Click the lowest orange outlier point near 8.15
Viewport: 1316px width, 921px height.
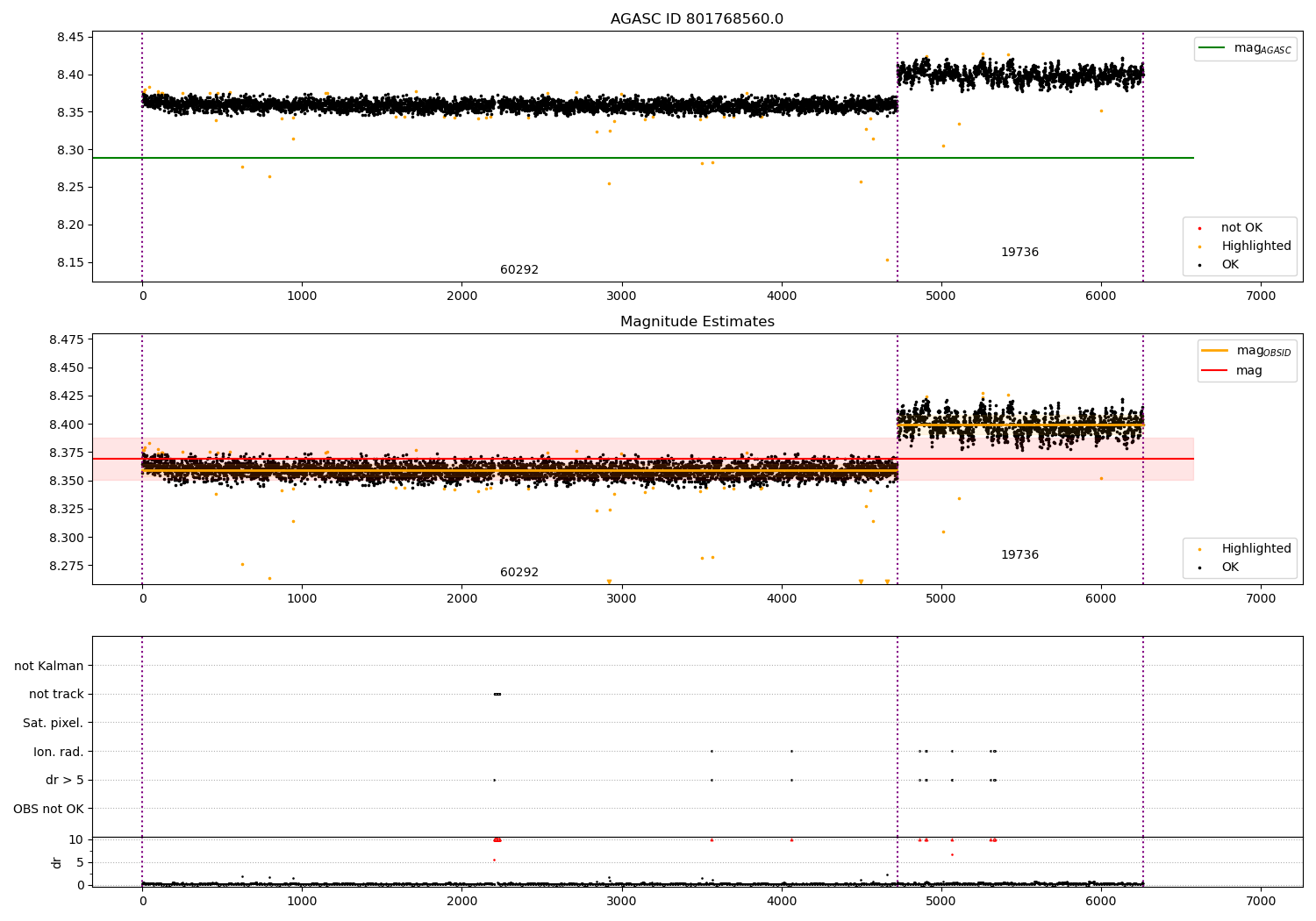click(x=887, y=260)
